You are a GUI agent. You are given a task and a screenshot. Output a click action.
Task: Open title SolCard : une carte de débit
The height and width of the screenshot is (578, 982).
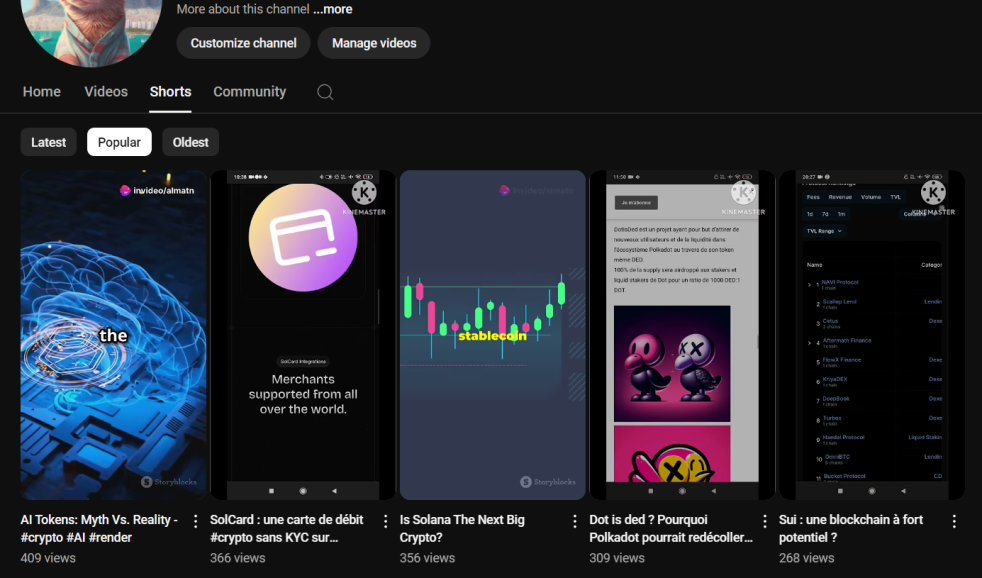(287, 529)
